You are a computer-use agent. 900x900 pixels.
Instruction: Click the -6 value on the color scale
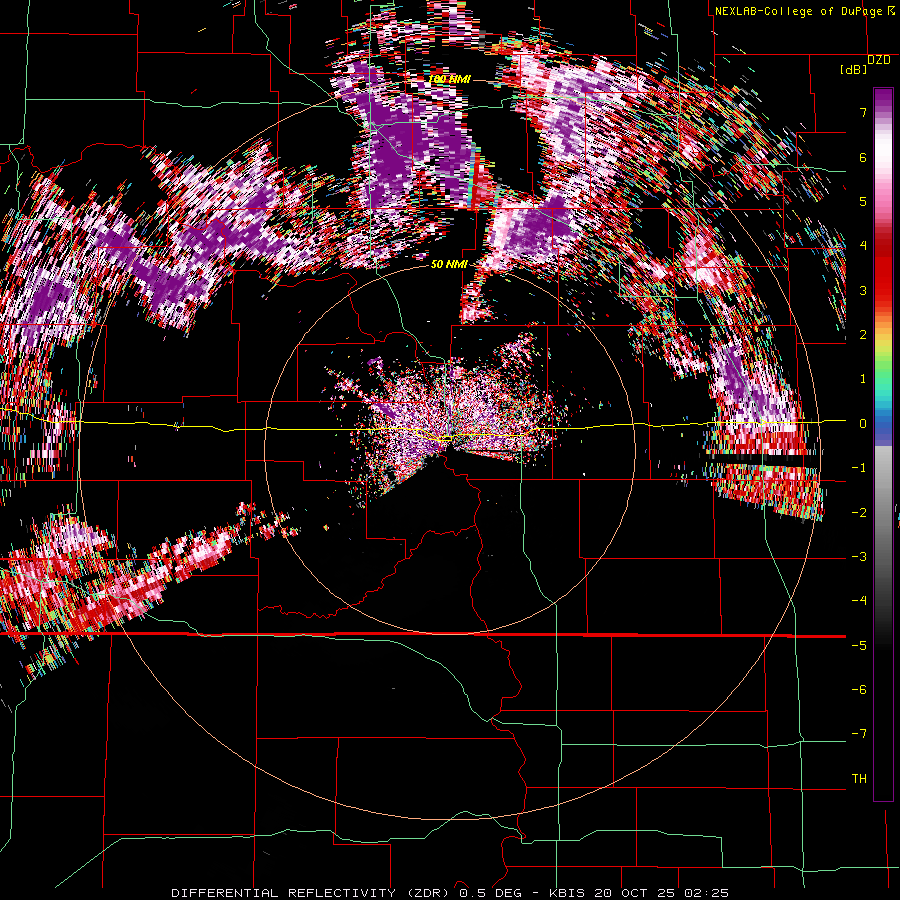click(859, 690)
